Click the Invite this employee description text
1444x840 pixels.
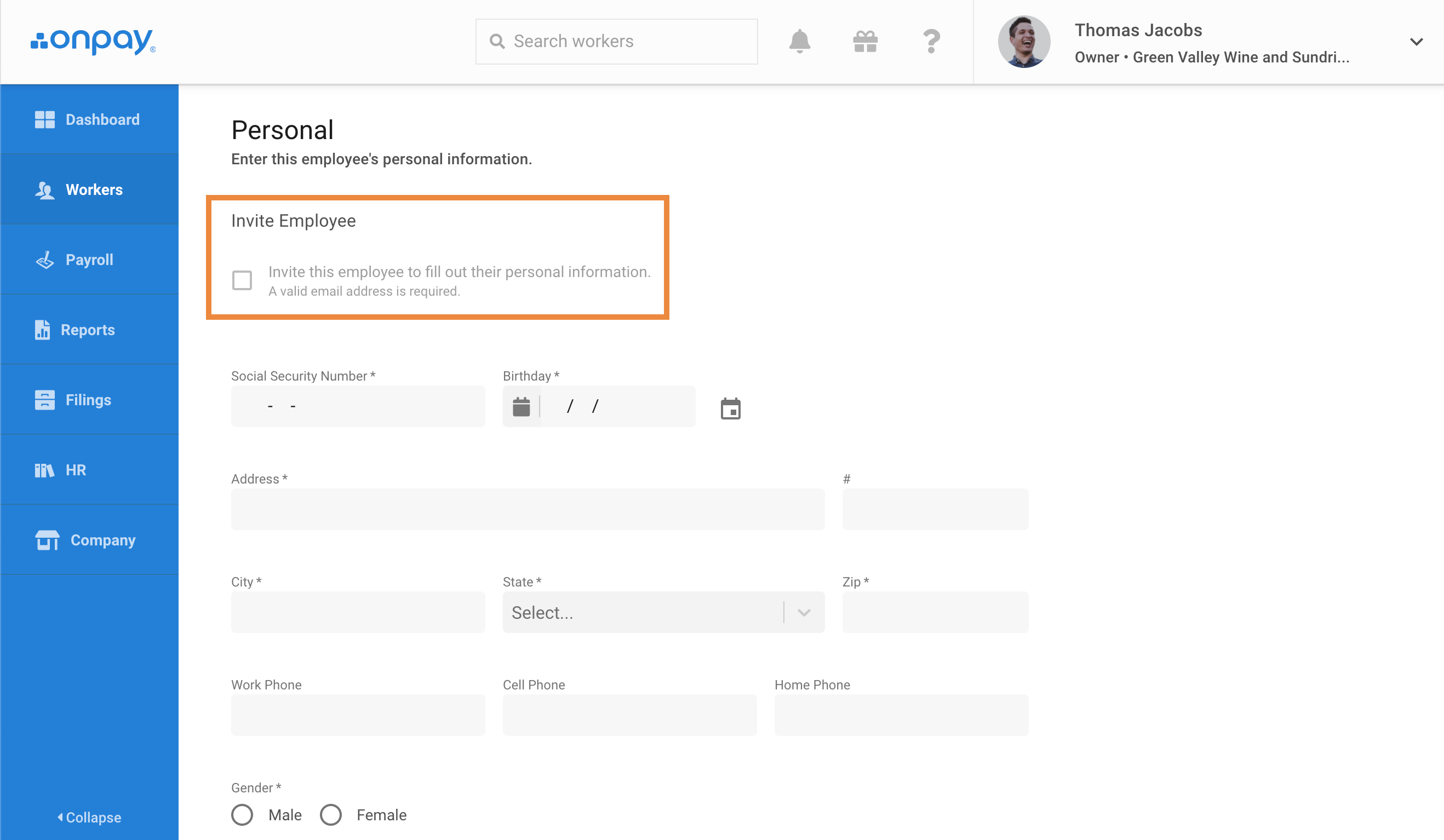tap(459, 272)
